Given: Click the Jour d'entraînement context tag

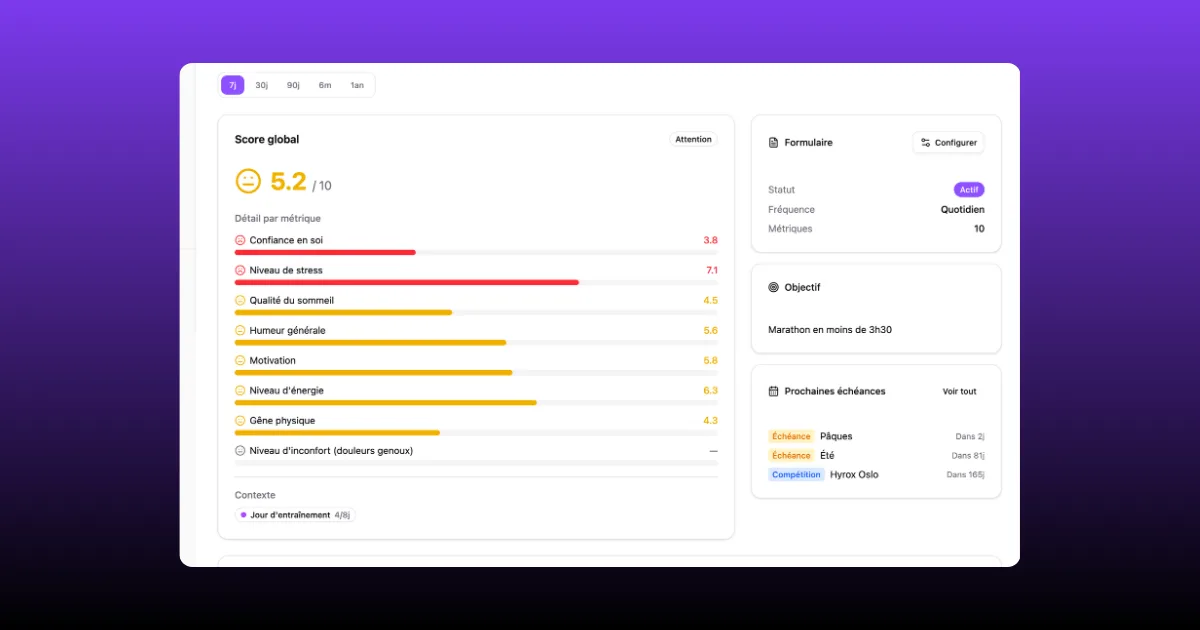Looking at the screenshot, I should coord(295,515).
